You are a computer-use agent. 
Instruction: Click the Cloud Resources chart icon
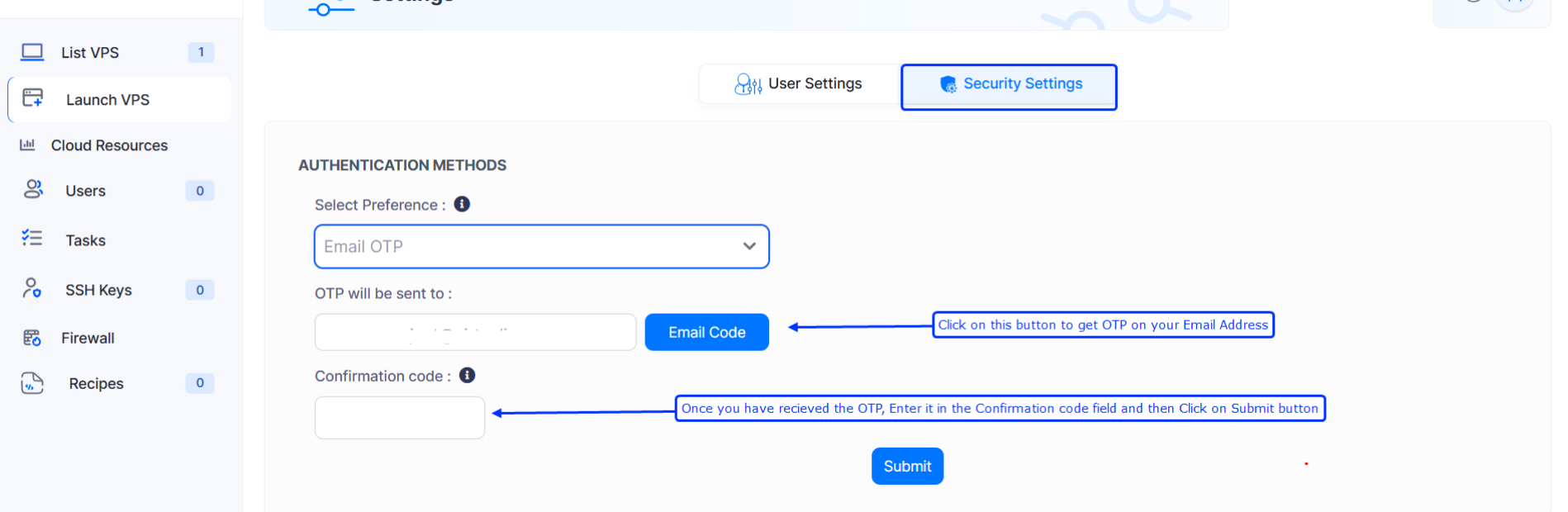[x=27, y=145]
